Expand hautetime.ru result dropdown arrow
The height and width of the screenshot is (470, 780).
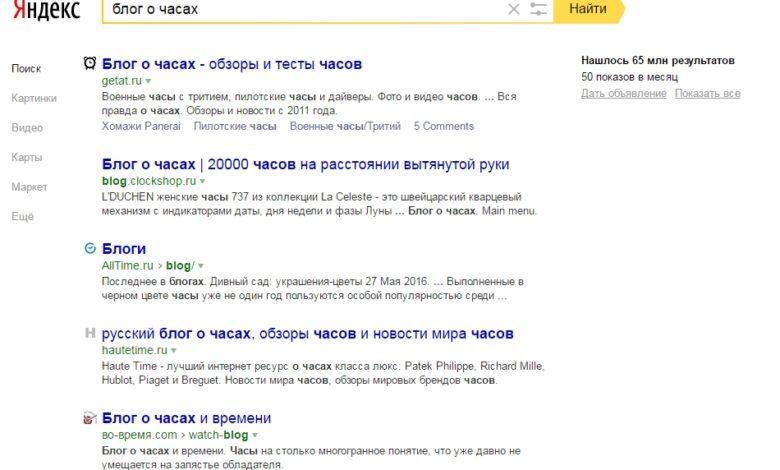coord(174,351)
